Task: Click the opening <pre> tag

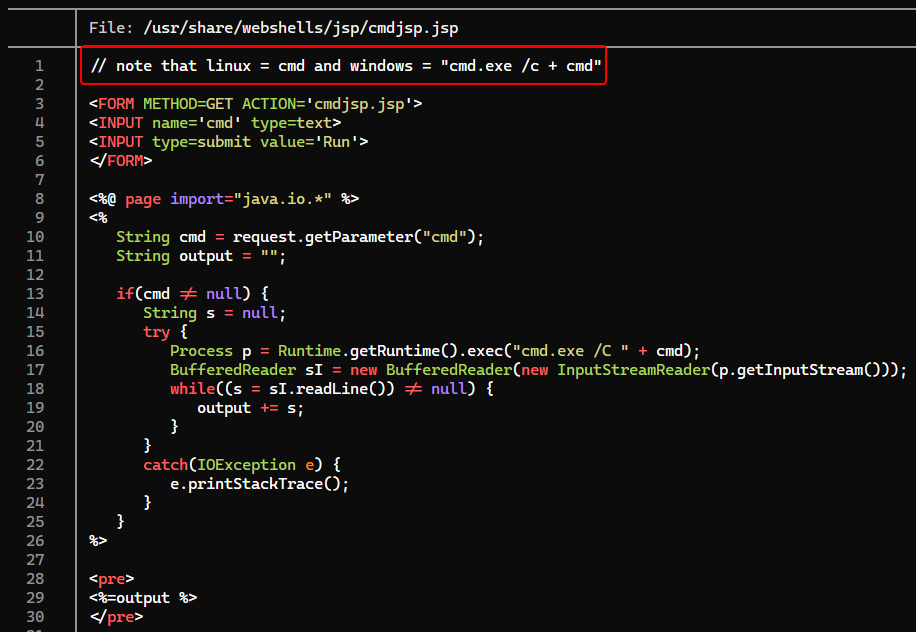Action: click(112, 579)
